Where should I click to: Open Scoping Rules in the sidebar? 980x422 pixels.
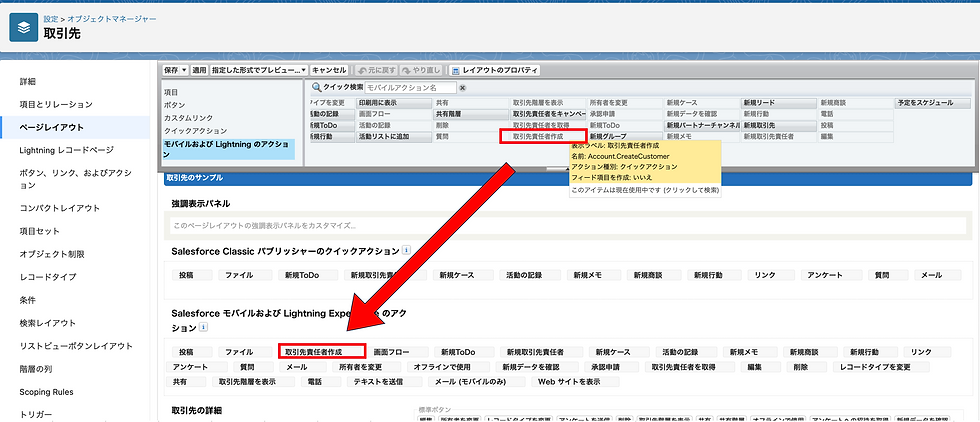coord(46,392)
